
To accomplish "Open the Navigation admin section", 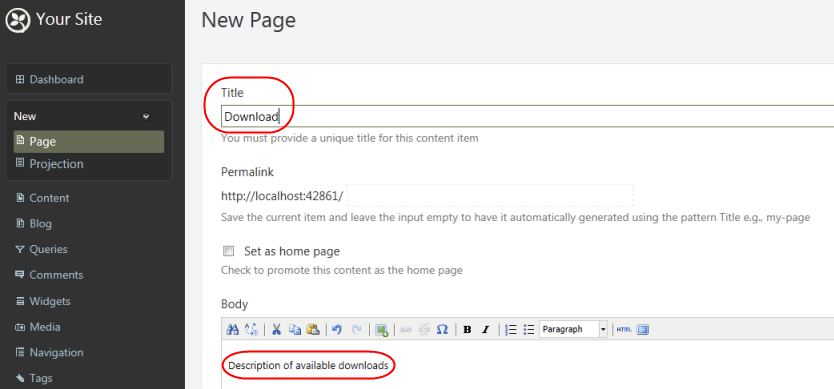I will pyautogui.click(x=56, y=352).
